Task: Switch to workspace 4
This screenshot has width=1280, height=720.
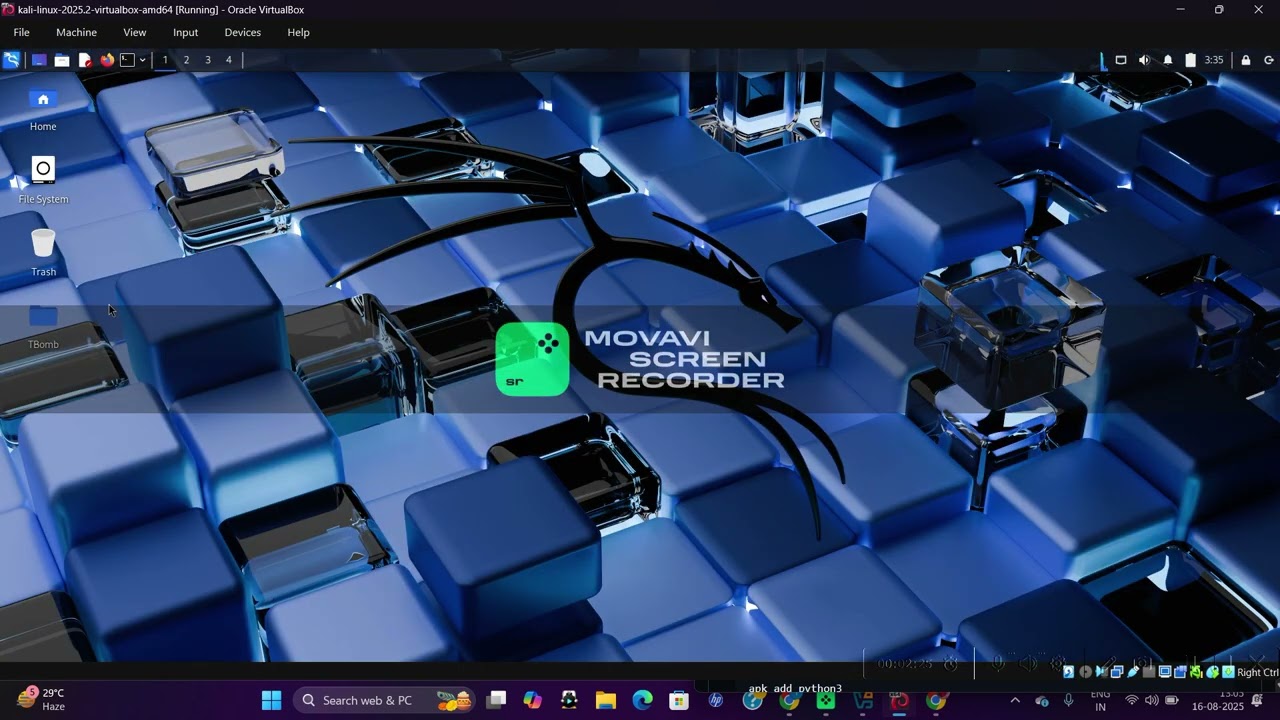Action: (x=228, y=60)
